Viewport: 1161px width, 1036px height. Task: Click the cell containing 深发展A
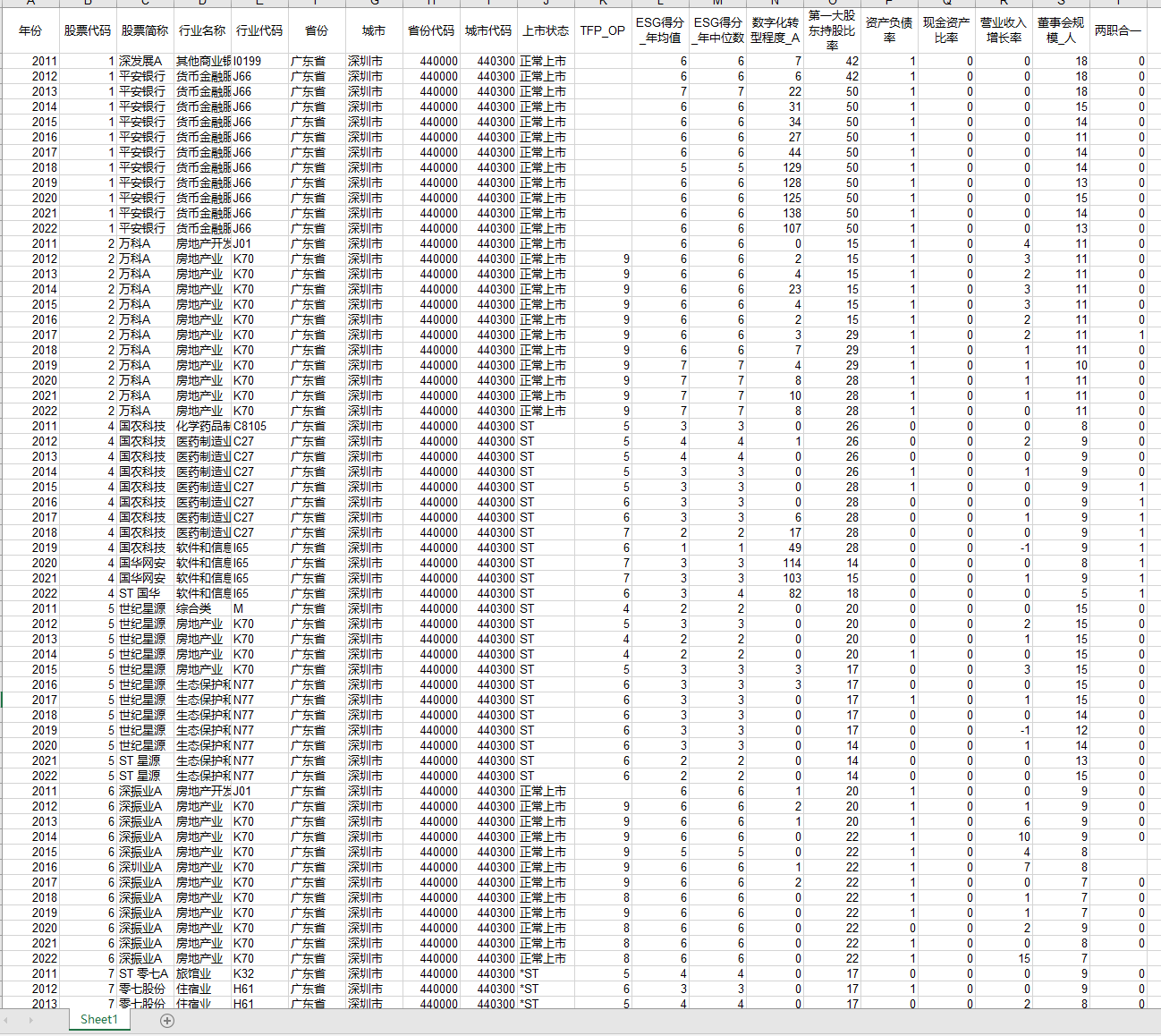[x=145, y=61]
